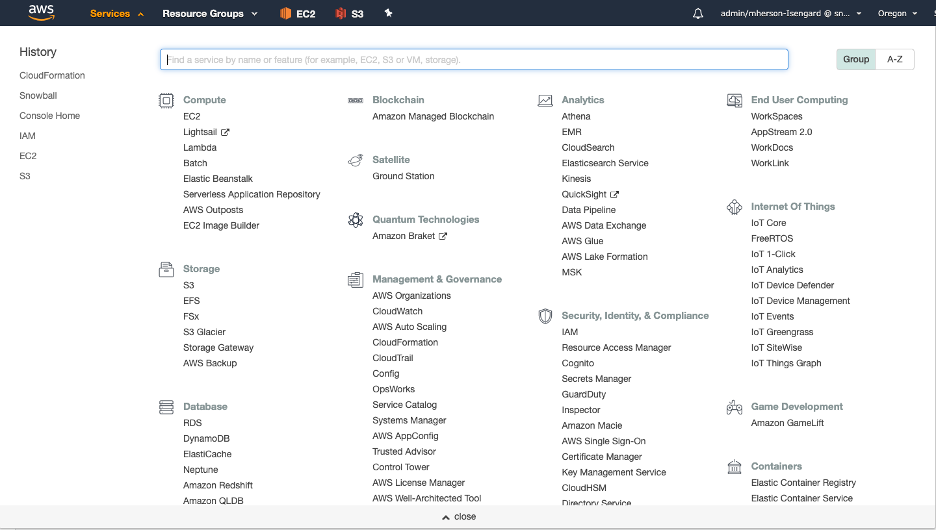Click the Storage category icon
Viewport: 936px width, 530px height.
click(x=166, y=269)
